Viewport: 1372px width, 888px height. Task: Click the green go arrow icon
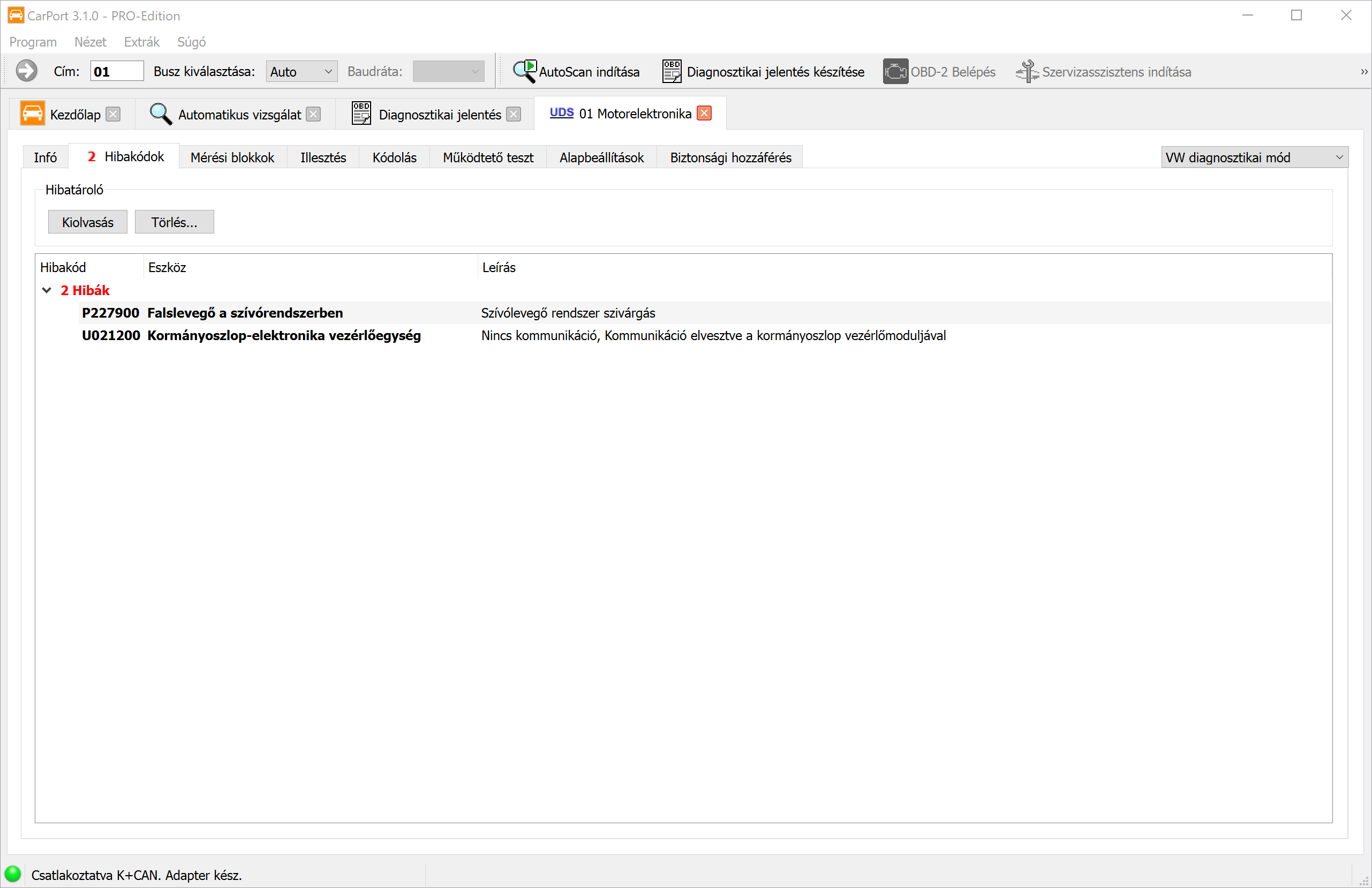[x=26, y=72]
